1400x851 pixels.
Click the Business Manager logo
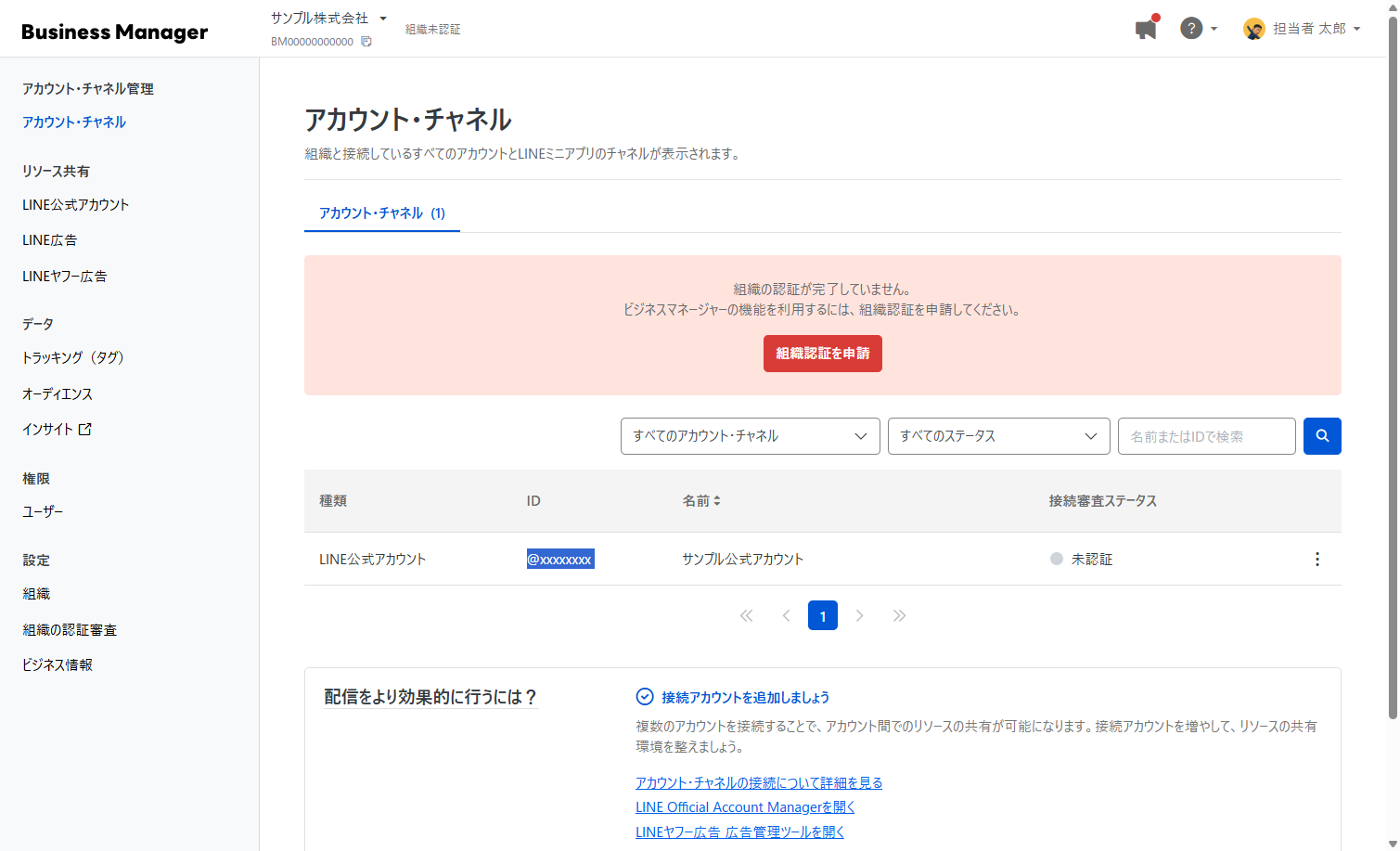click(115, 32)
